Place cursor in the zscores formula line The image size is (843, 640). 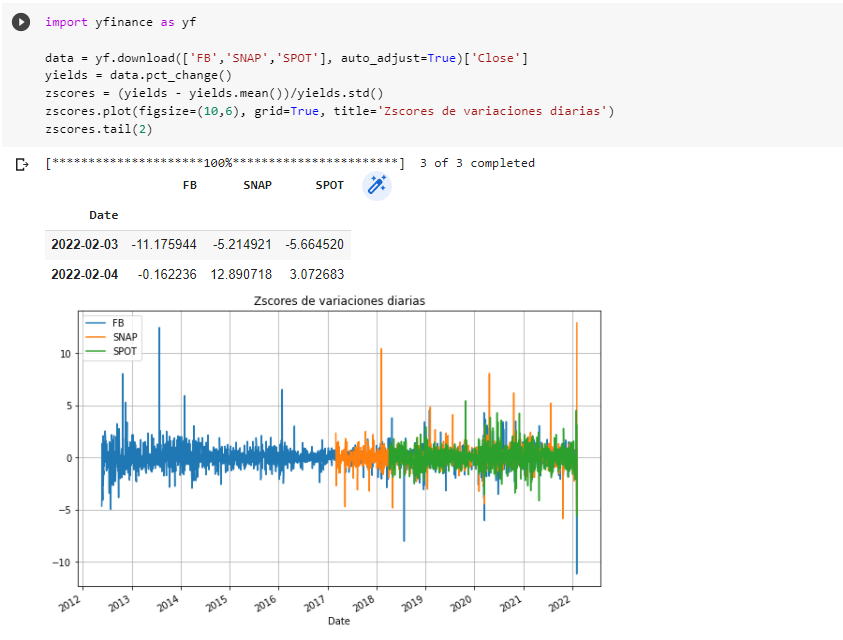pos(214,93)
